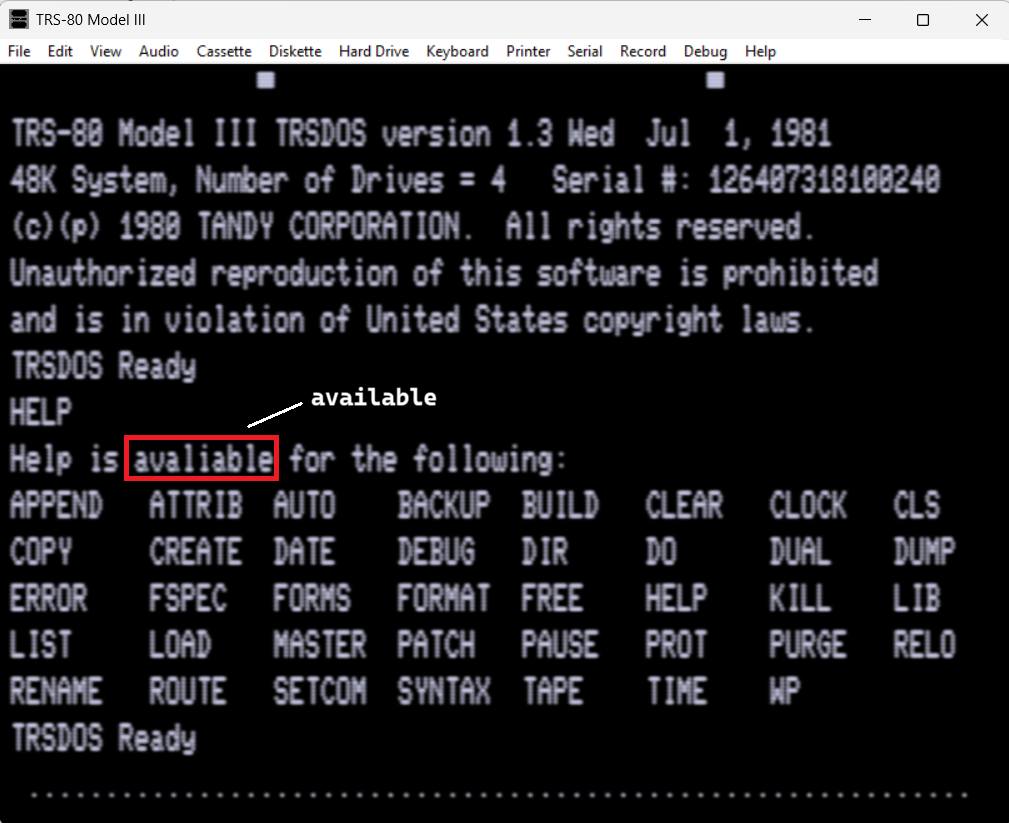1009x823 pixels.
Task: Minimize the emulator window
Action: 865,20
